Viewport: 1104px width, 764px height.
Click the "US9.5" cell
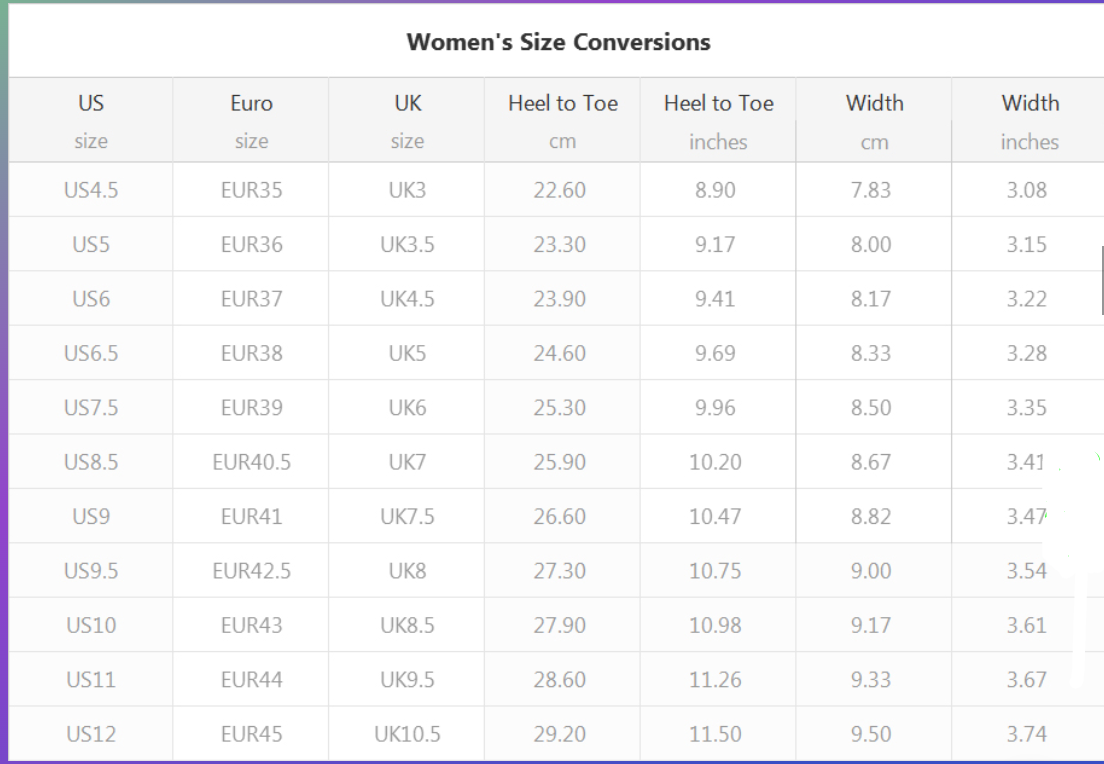point(91,570)
